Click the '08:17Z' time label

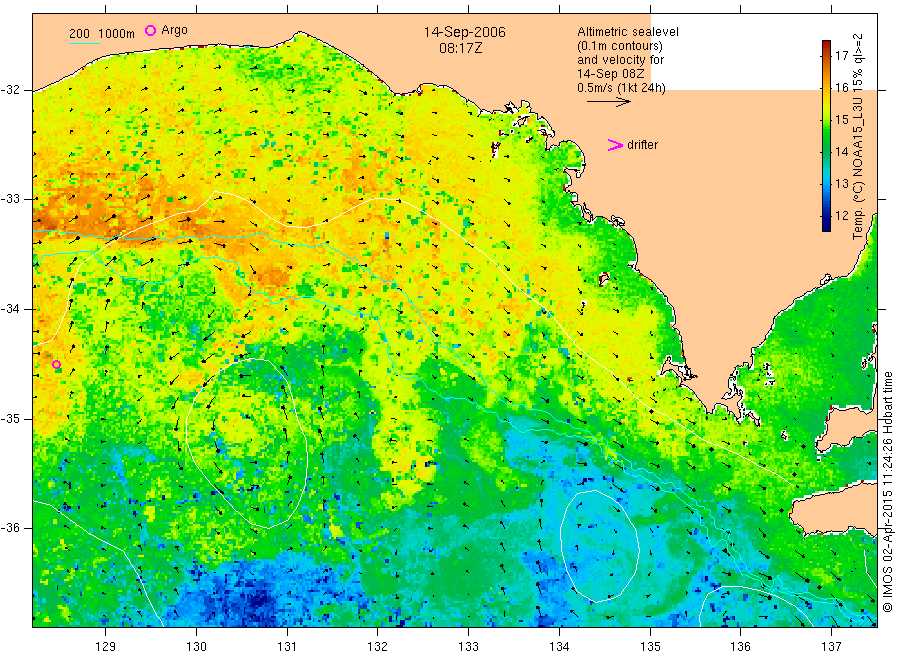461,48
